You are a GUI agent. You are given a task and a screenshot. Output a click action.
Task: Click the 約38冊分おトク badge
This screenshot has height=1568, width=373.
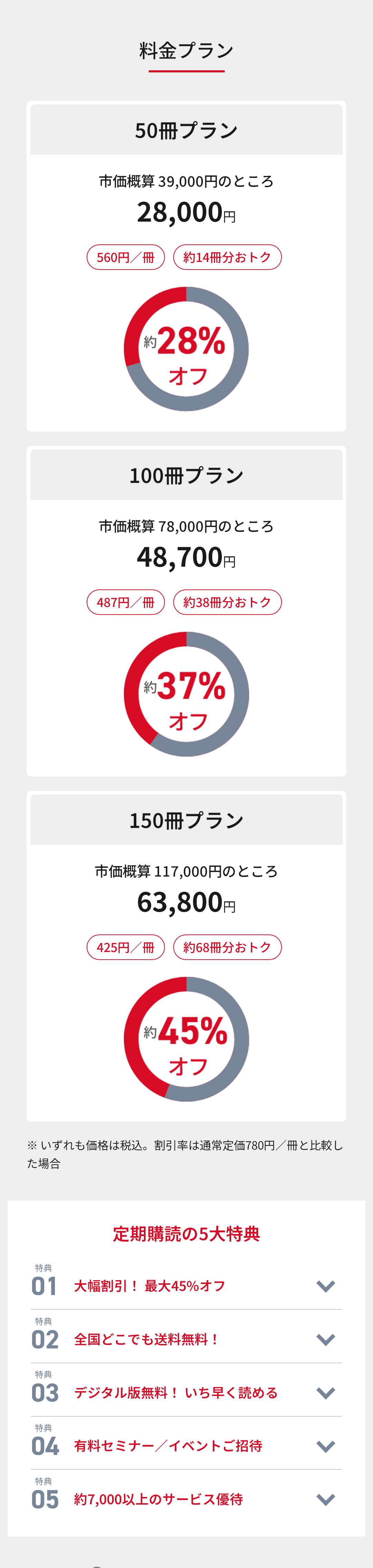[x=227, y=602]
